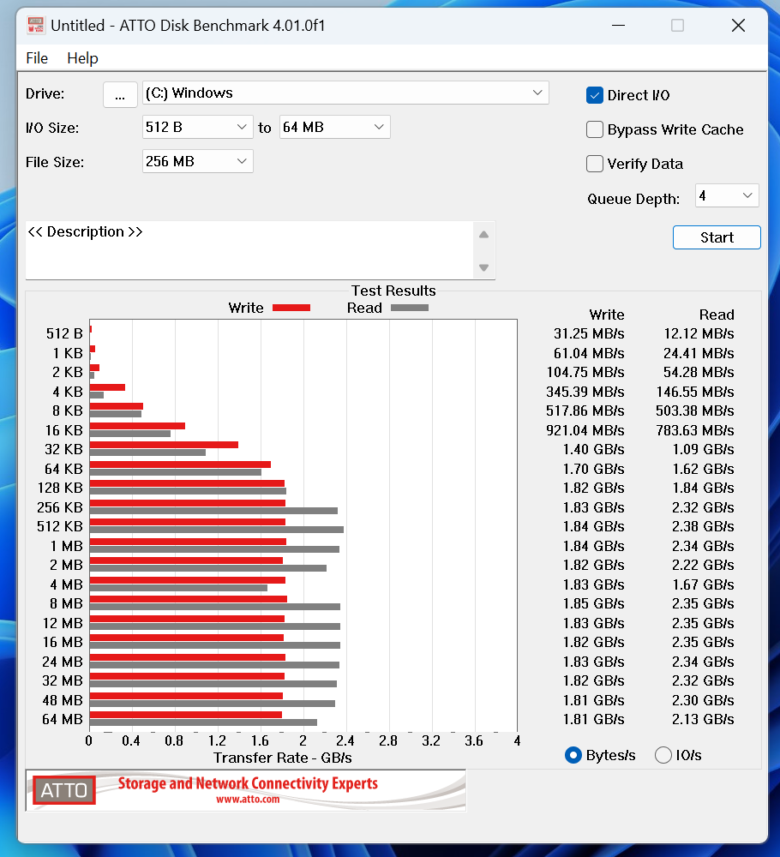The image size is (780, 857).
Task: Enable Bypass Write Cache checkbox
Action: click(595, 130)
